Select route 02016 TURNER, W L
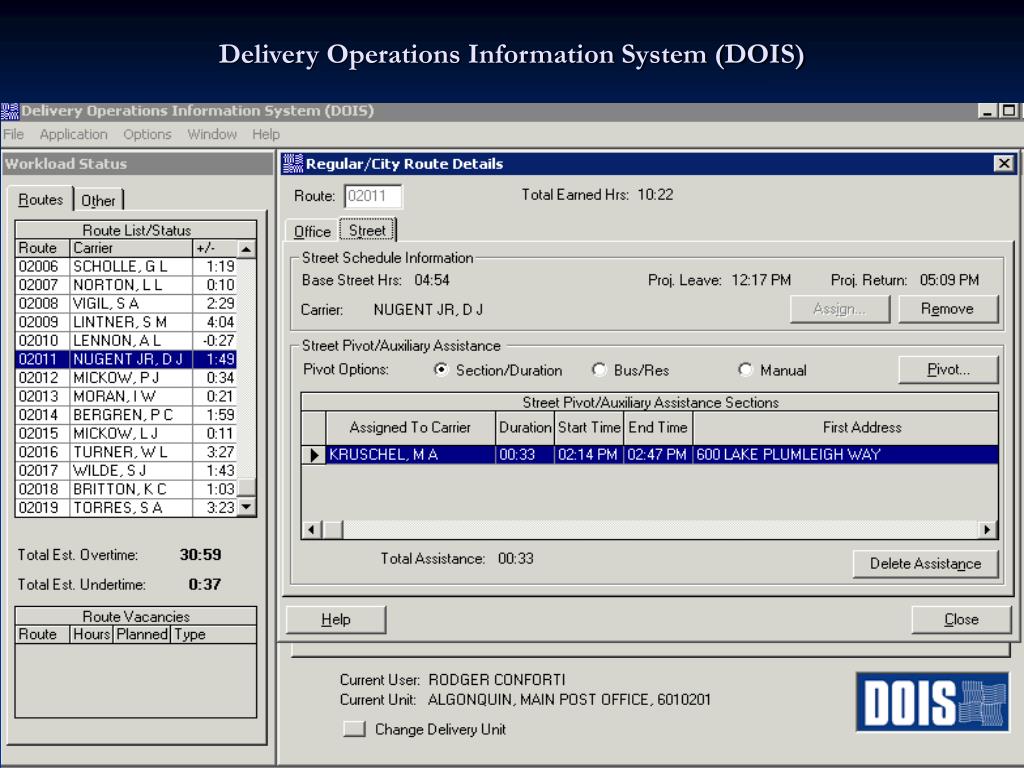The height and width of the screenshot is (768, 1024). (126, 452)
